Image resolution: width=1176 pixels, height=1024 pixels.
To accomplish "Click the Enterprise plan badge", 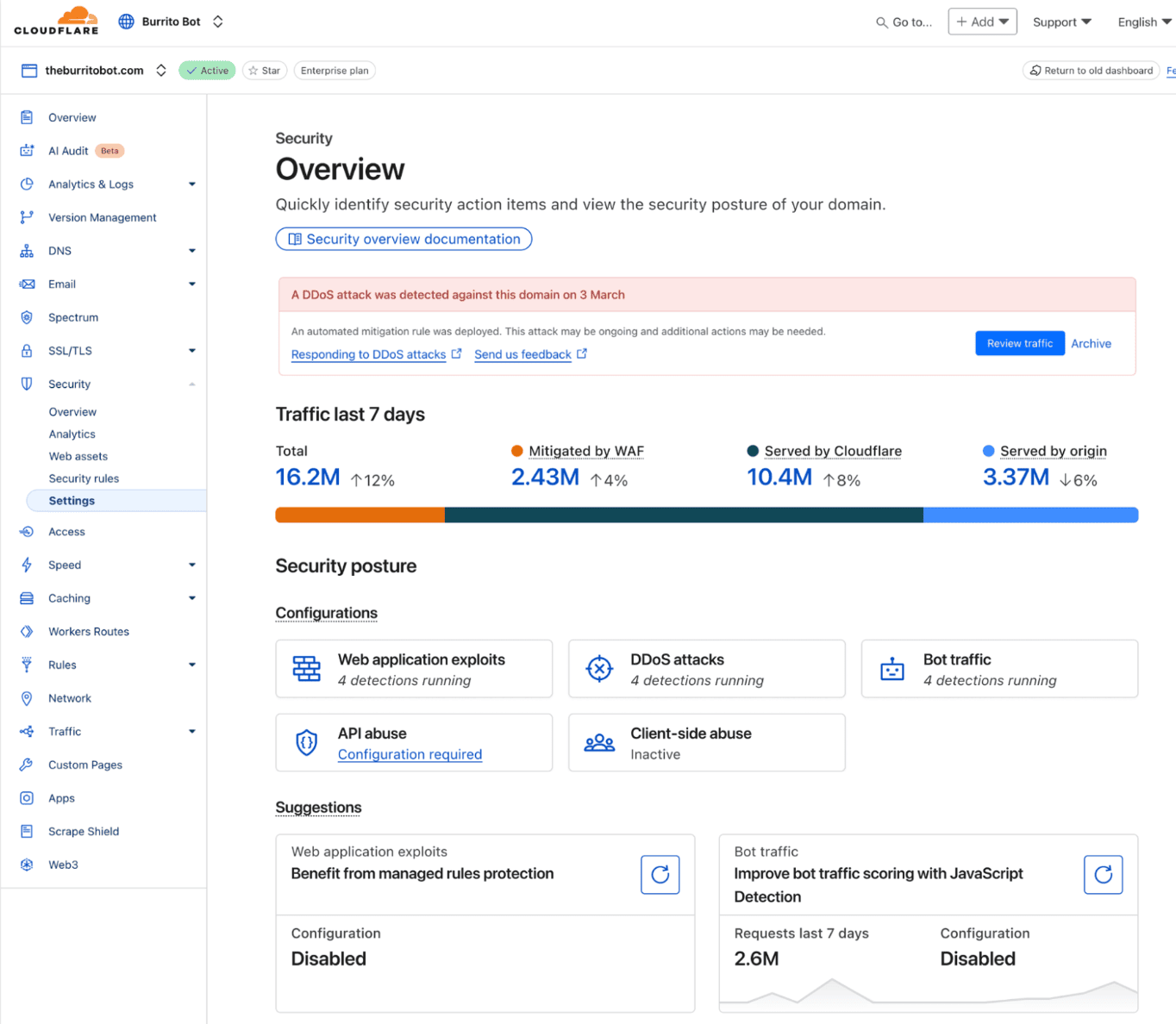I will (335, 71).
